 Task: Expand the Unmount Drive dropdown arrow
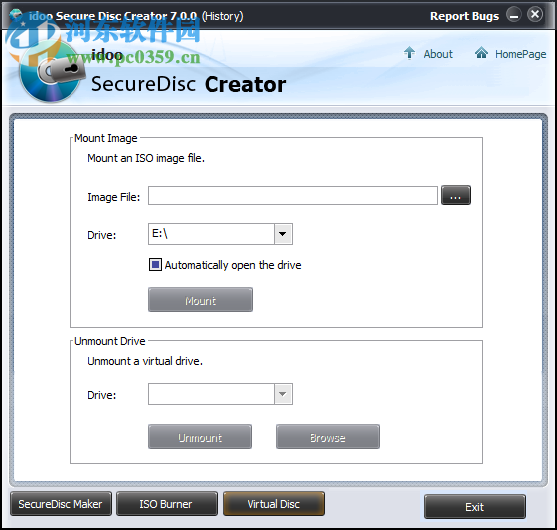tap(283, 394)
